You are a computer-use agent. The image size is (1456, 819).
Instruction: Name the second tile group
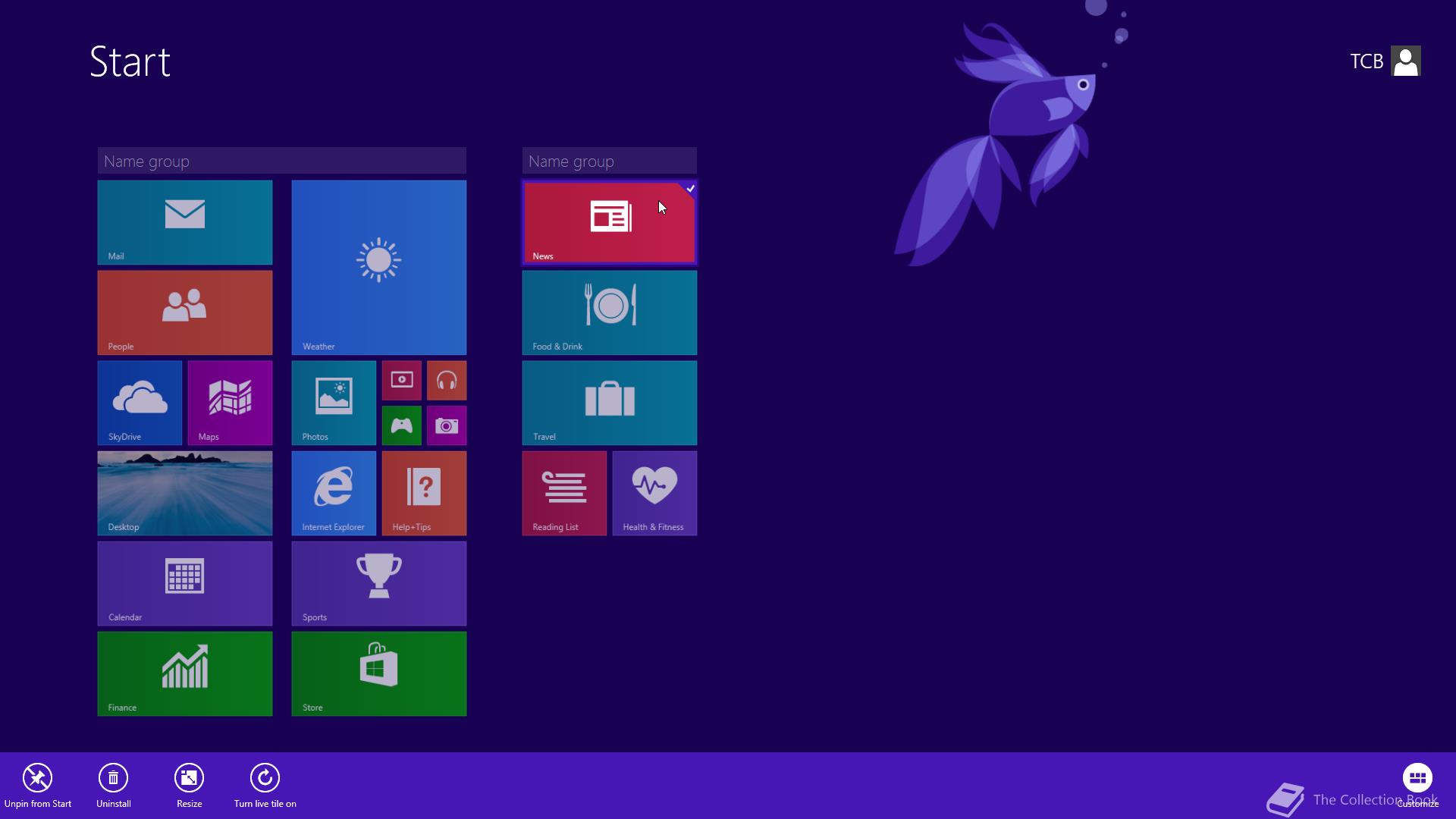click(609, 162)
